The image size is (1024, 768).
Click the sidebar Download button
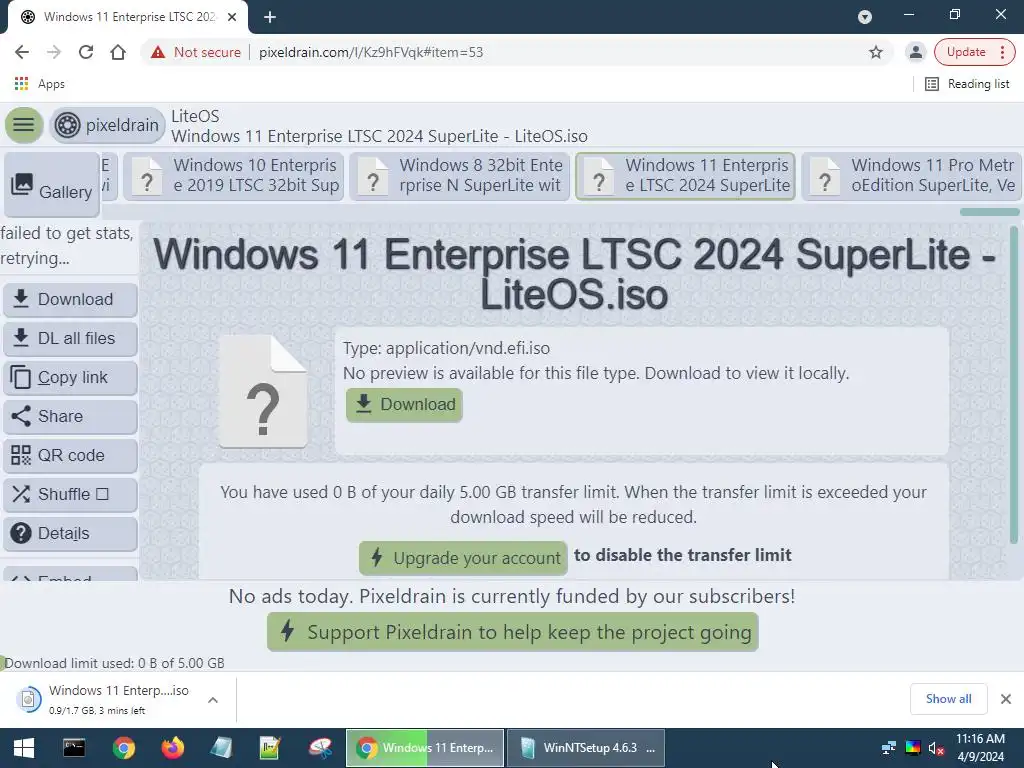(71, 299)
